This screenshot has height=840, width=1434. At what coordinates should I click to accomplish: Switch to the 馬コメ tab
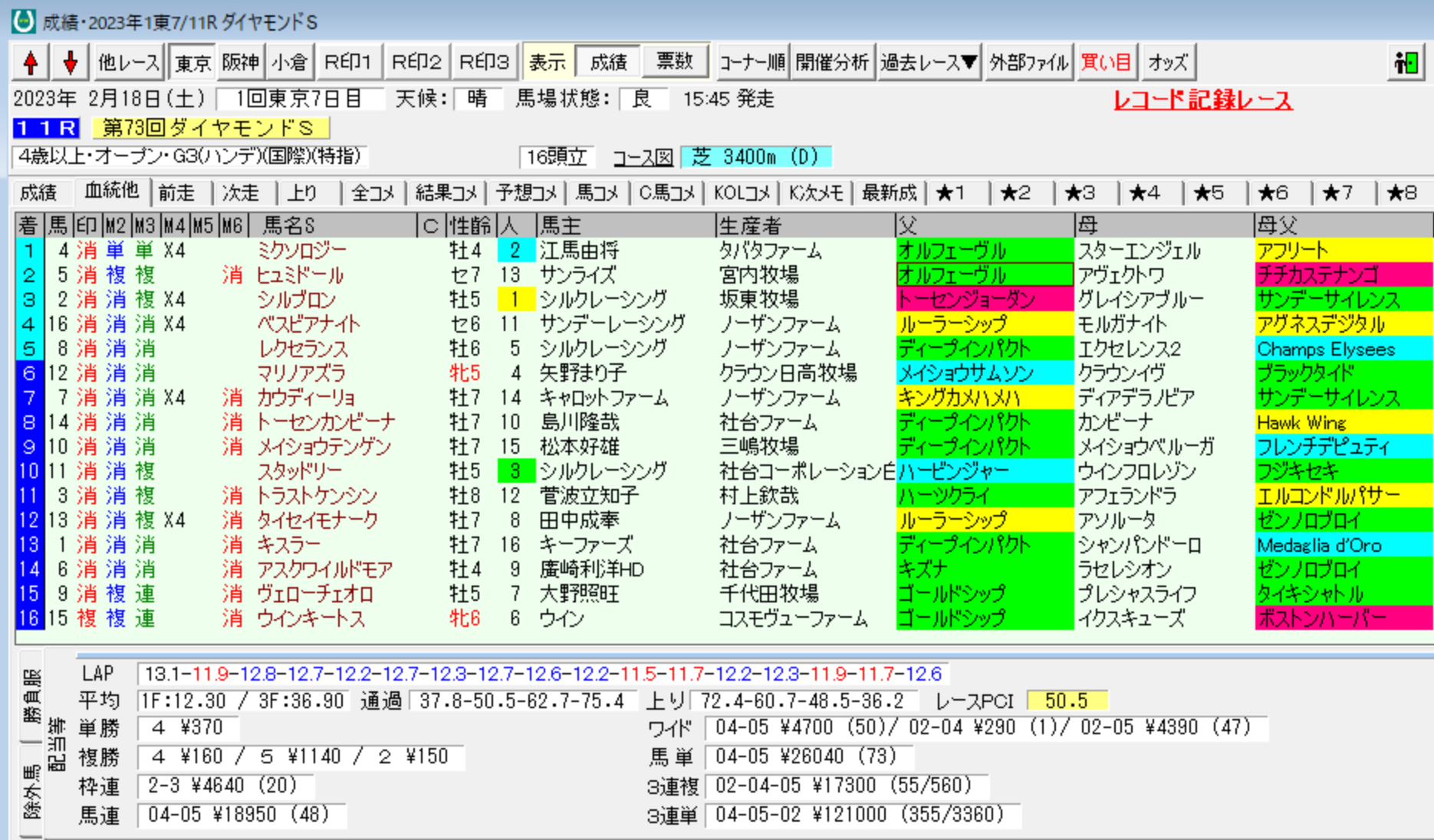[x=597, y=192]
